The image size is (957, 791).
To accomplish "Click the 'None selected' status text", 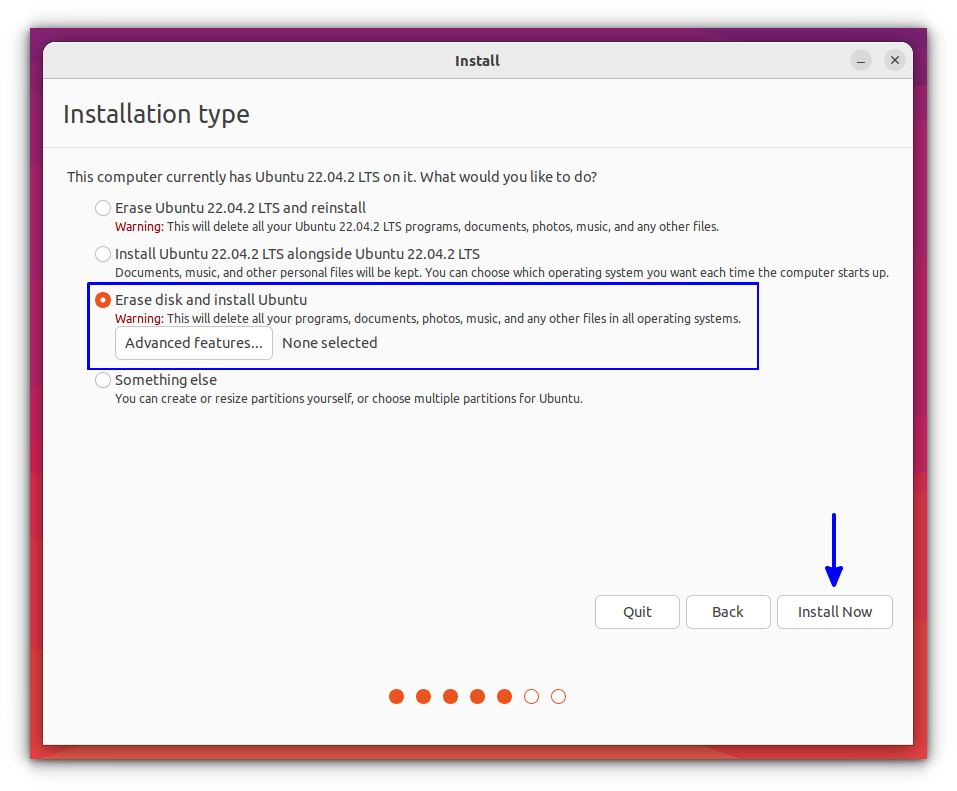I will coord(330,343).
